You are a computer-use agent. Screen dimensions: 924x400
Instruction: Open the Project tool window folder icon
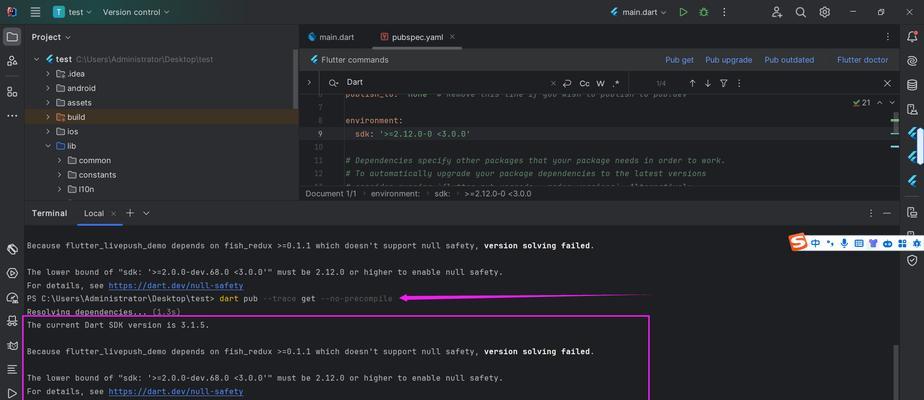coord(12,37)
